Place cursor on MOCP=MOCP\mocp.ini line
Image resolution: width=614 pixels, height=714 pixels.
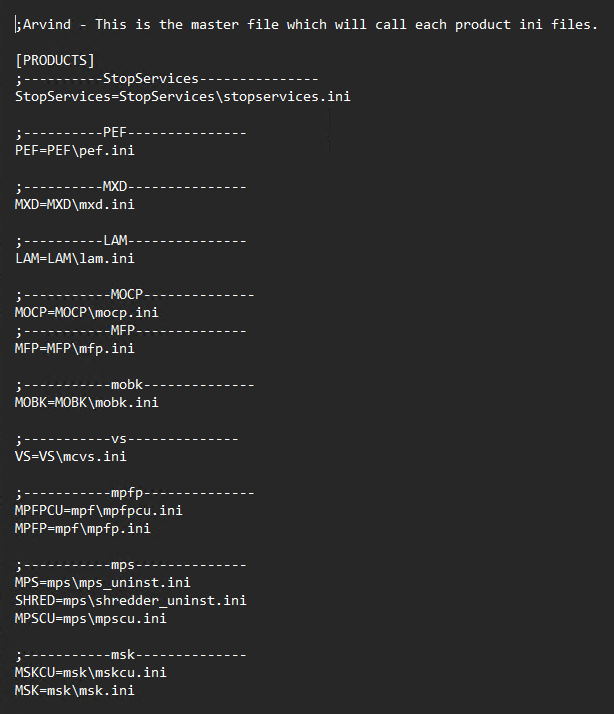tap(86, 312)
